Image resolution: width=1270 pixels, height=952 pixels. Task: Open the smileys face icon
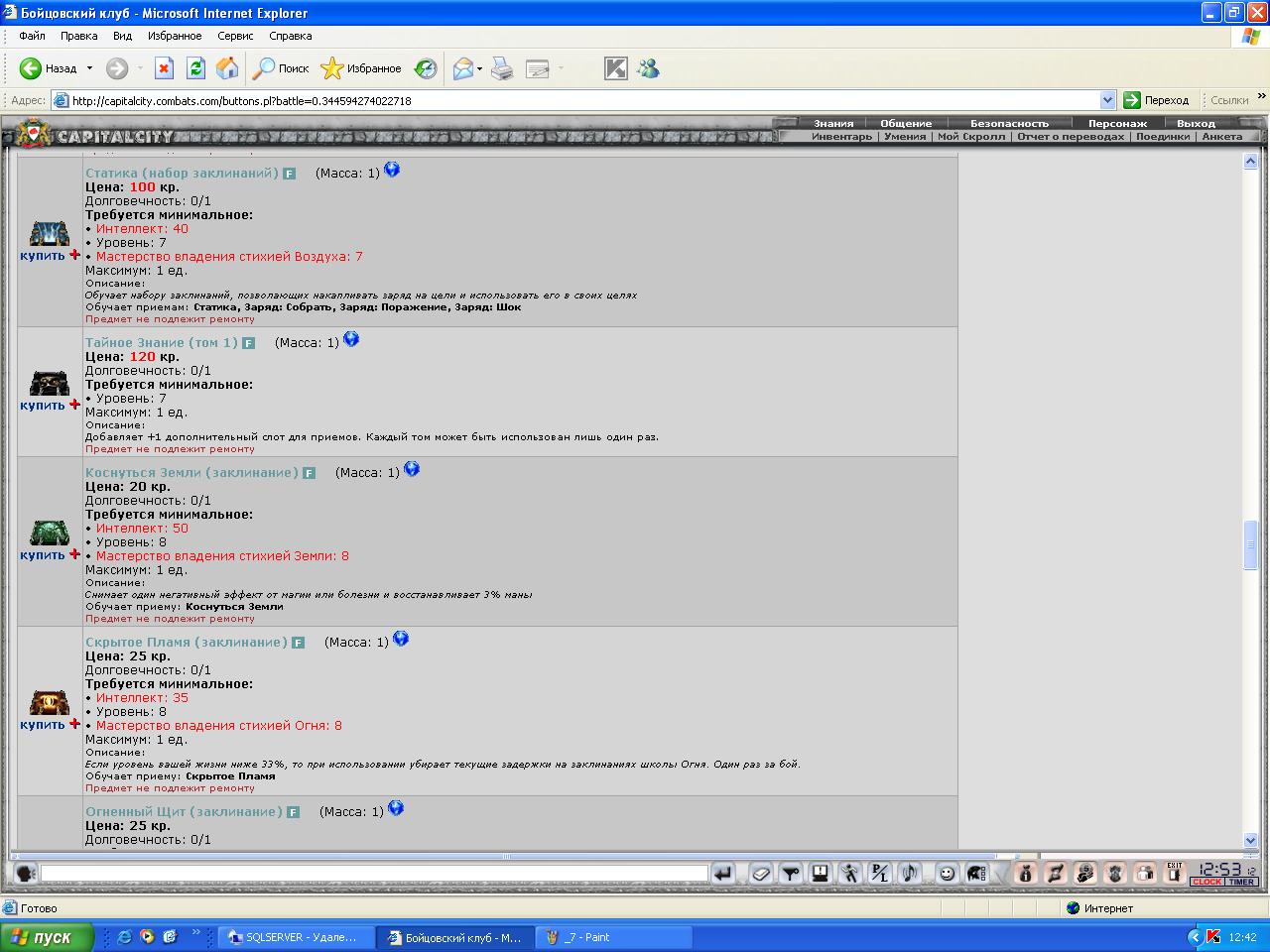click(948, 874)
